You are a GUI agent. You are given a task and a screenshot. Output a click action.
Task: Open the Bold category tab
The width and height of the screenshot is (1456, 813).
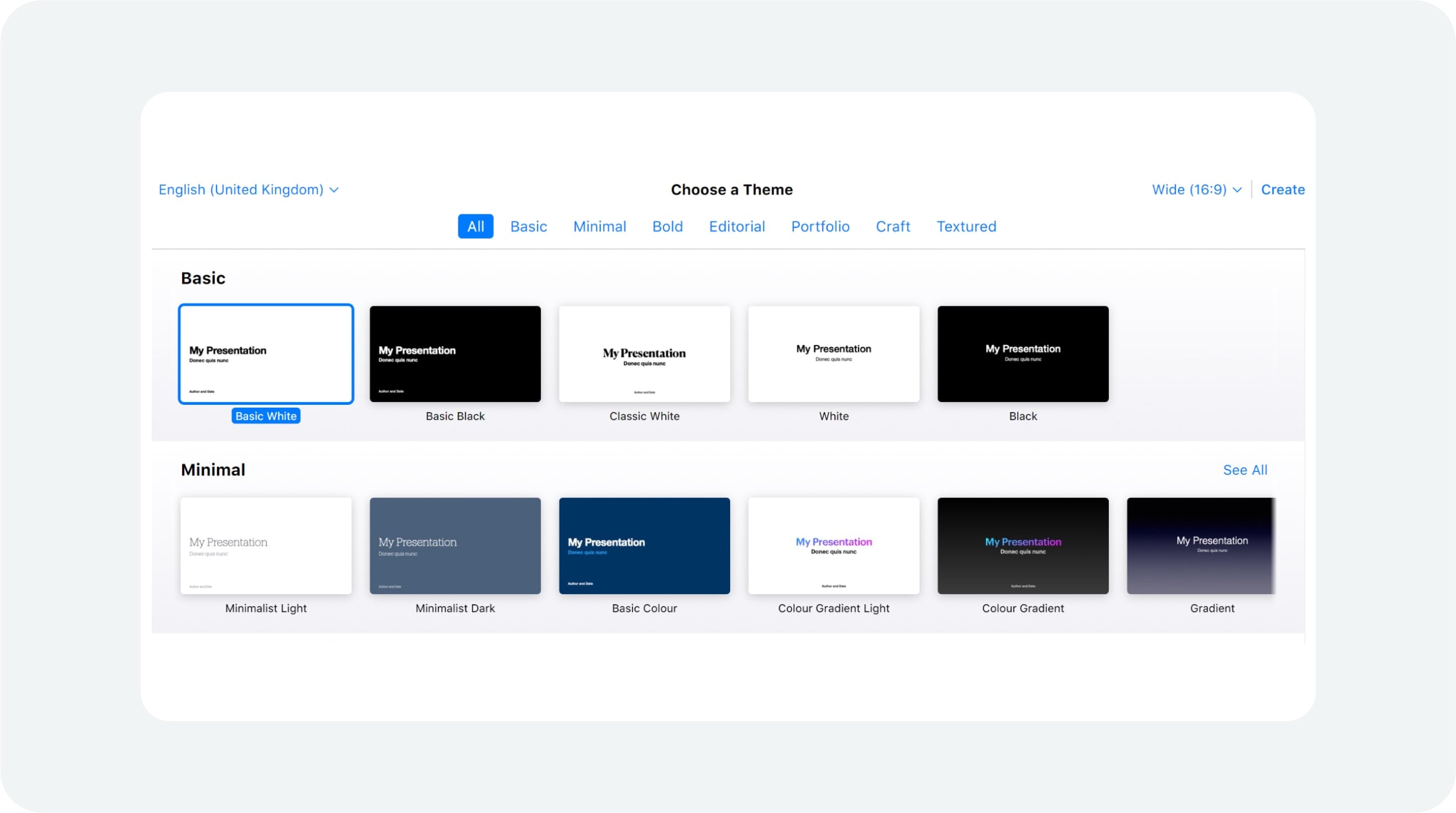pyautogui.click(x=668, y=226)
